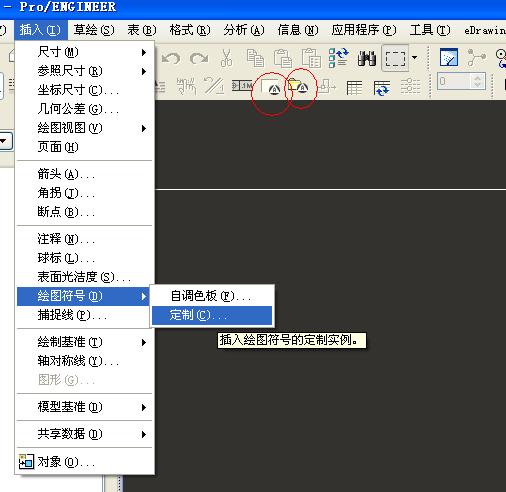Select the 注释(N)... menu entry
The image size is (506, 492).
[85, 239]
